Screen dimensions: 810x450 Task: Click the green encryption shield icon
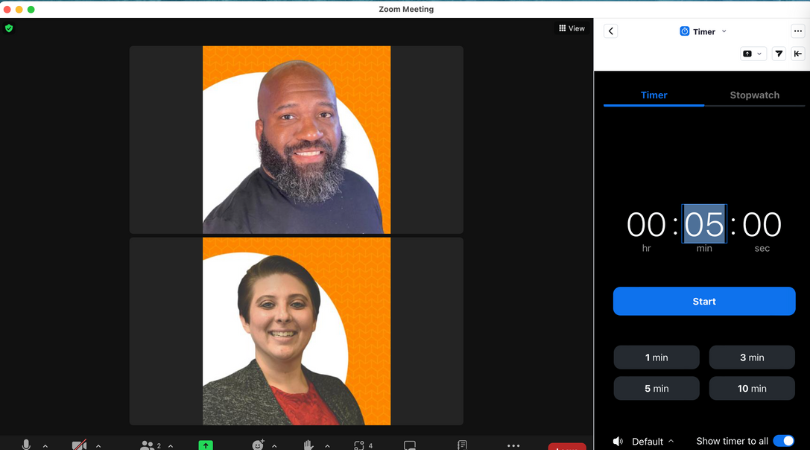pyautogui.click(x=9, y=28)
